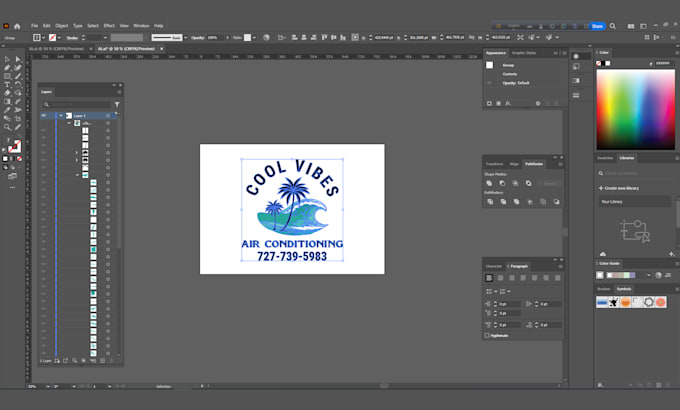Switch to the Brushes tab
The width and height of the screenshot is (680, 410).
pos(603,289)
